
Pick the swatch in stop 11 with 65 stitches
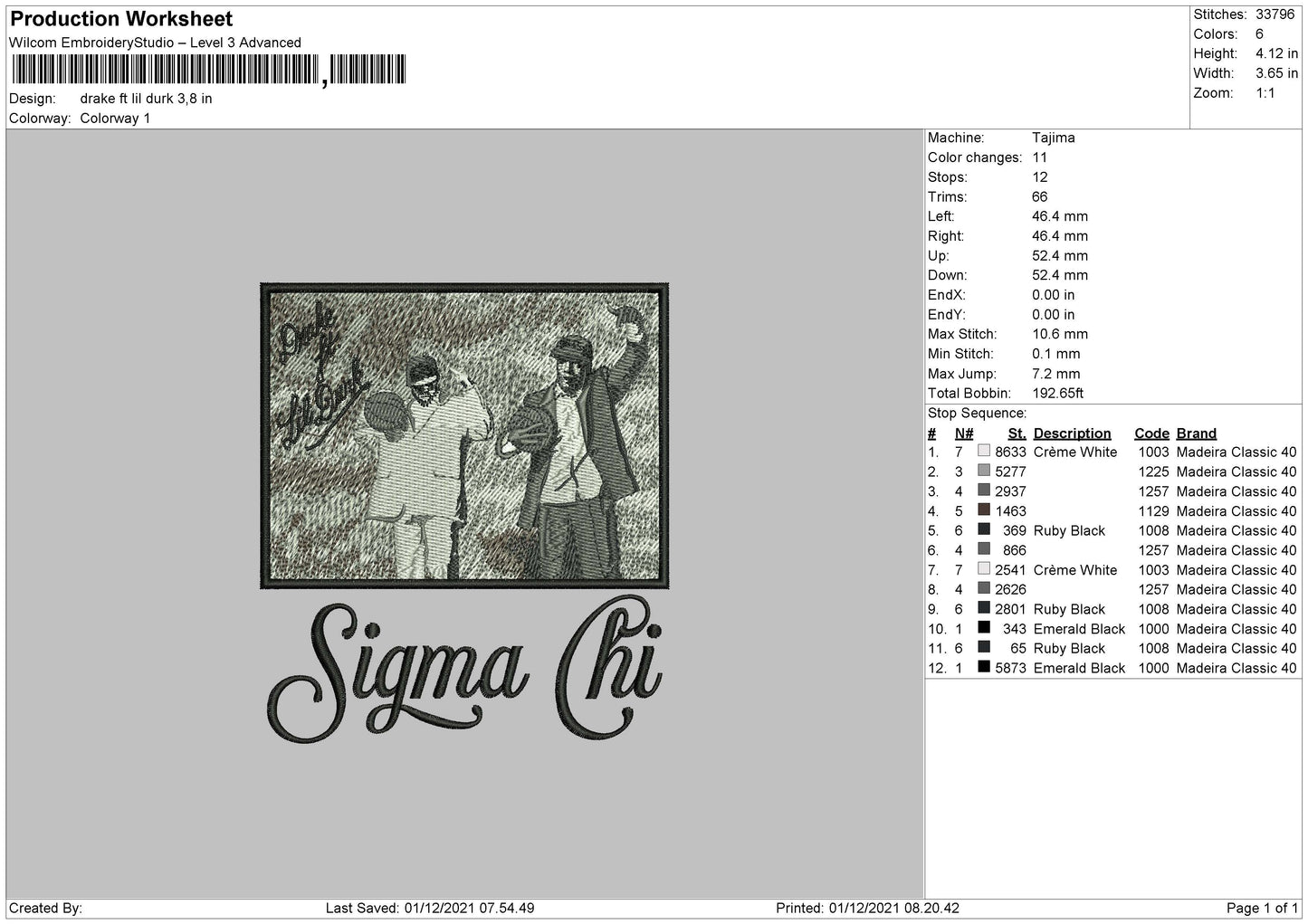984,648
